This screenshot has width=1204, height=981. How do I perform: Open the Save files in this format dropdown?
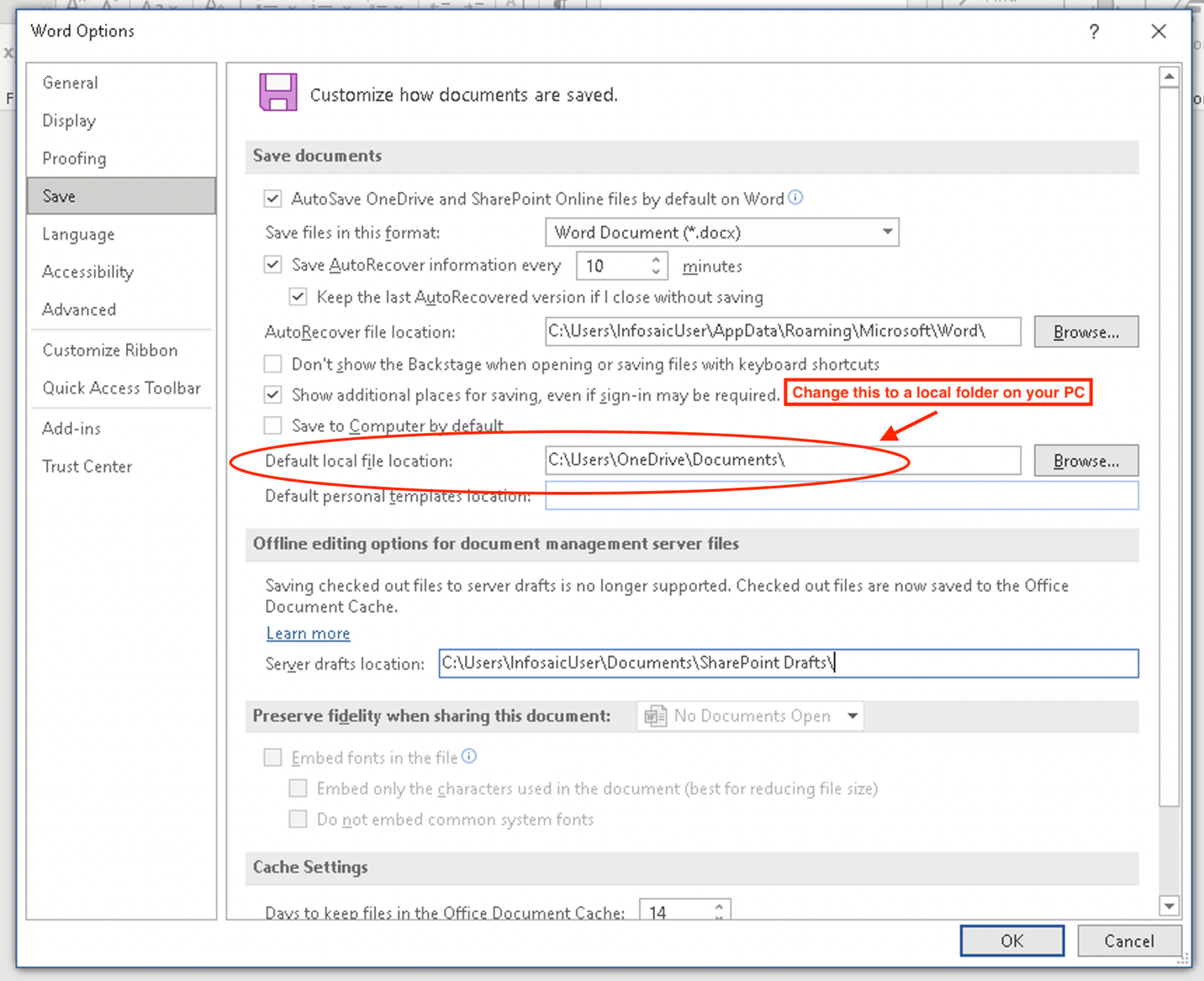(x=722, y=232)
